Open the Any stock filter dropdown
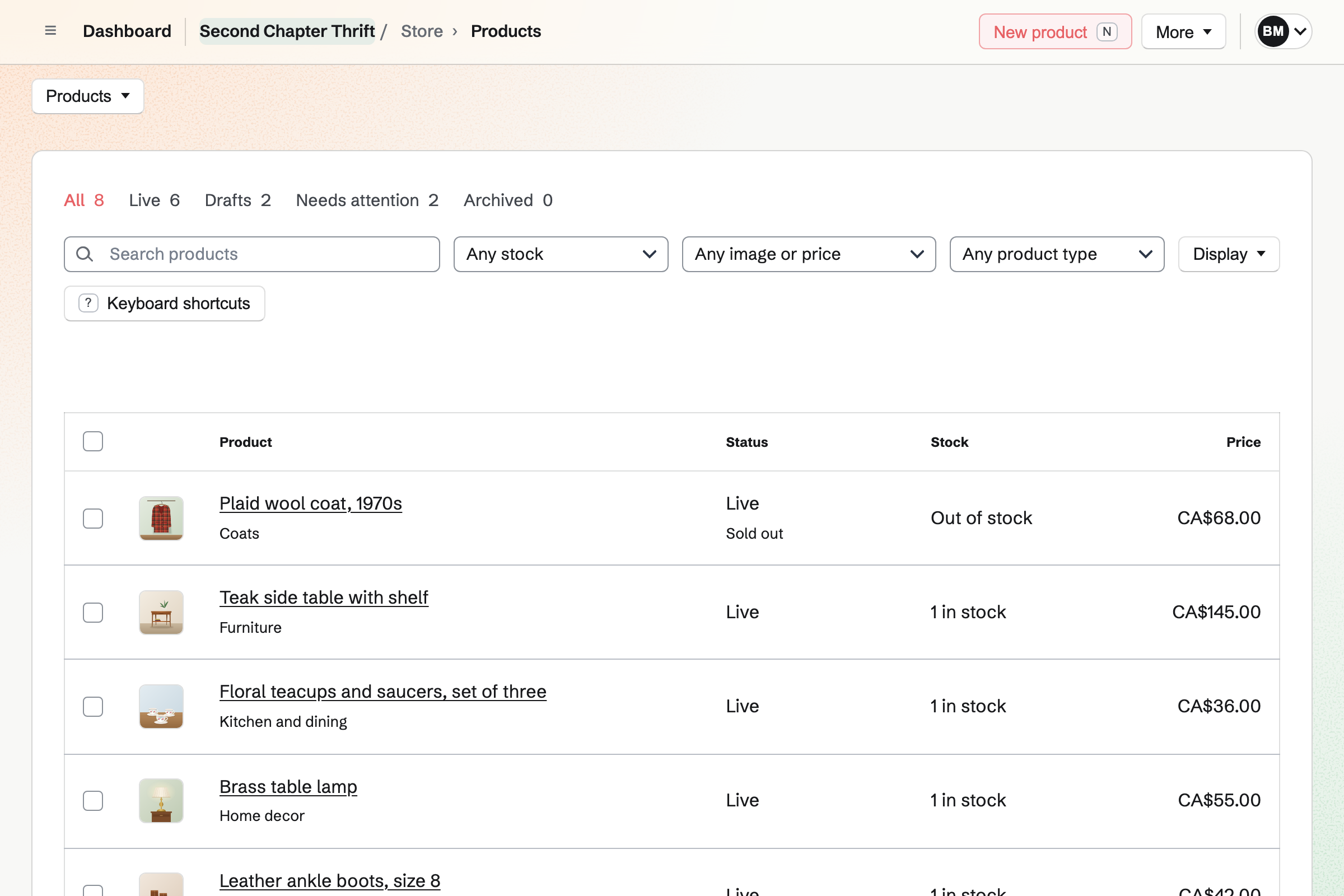 click(x=561, y=254)
